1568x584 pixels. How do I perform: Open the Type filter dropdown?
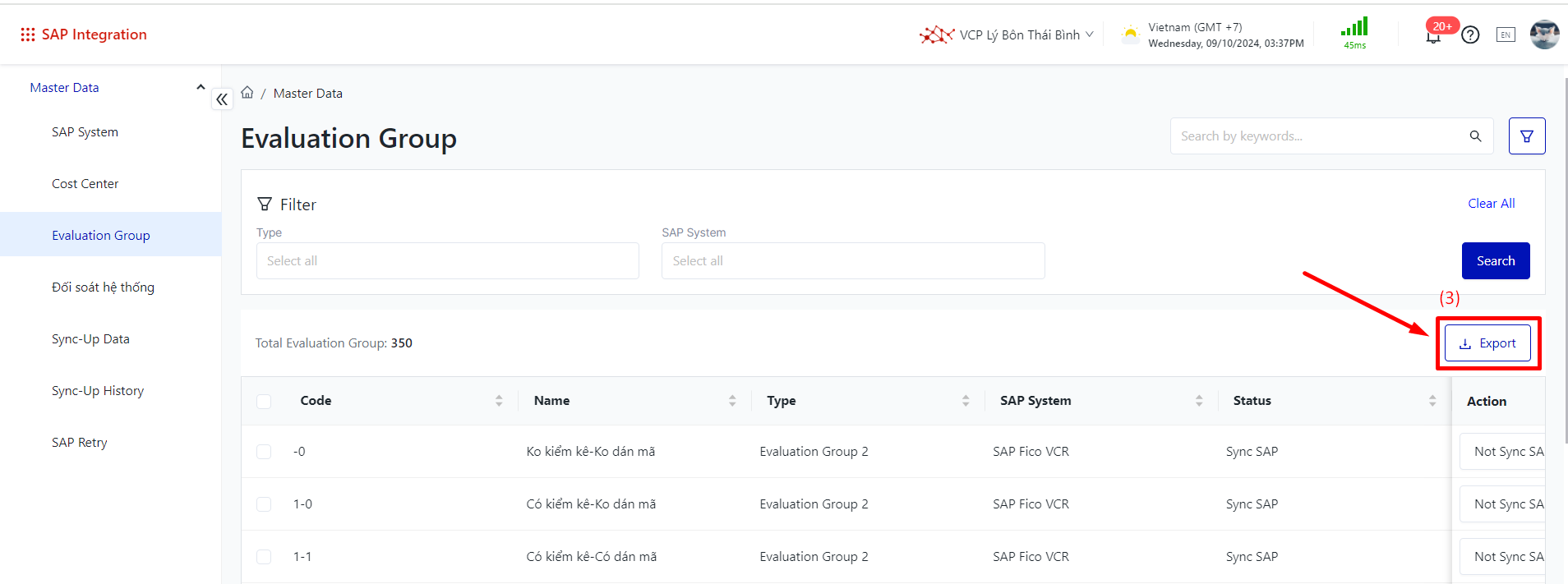pos(447,261)
